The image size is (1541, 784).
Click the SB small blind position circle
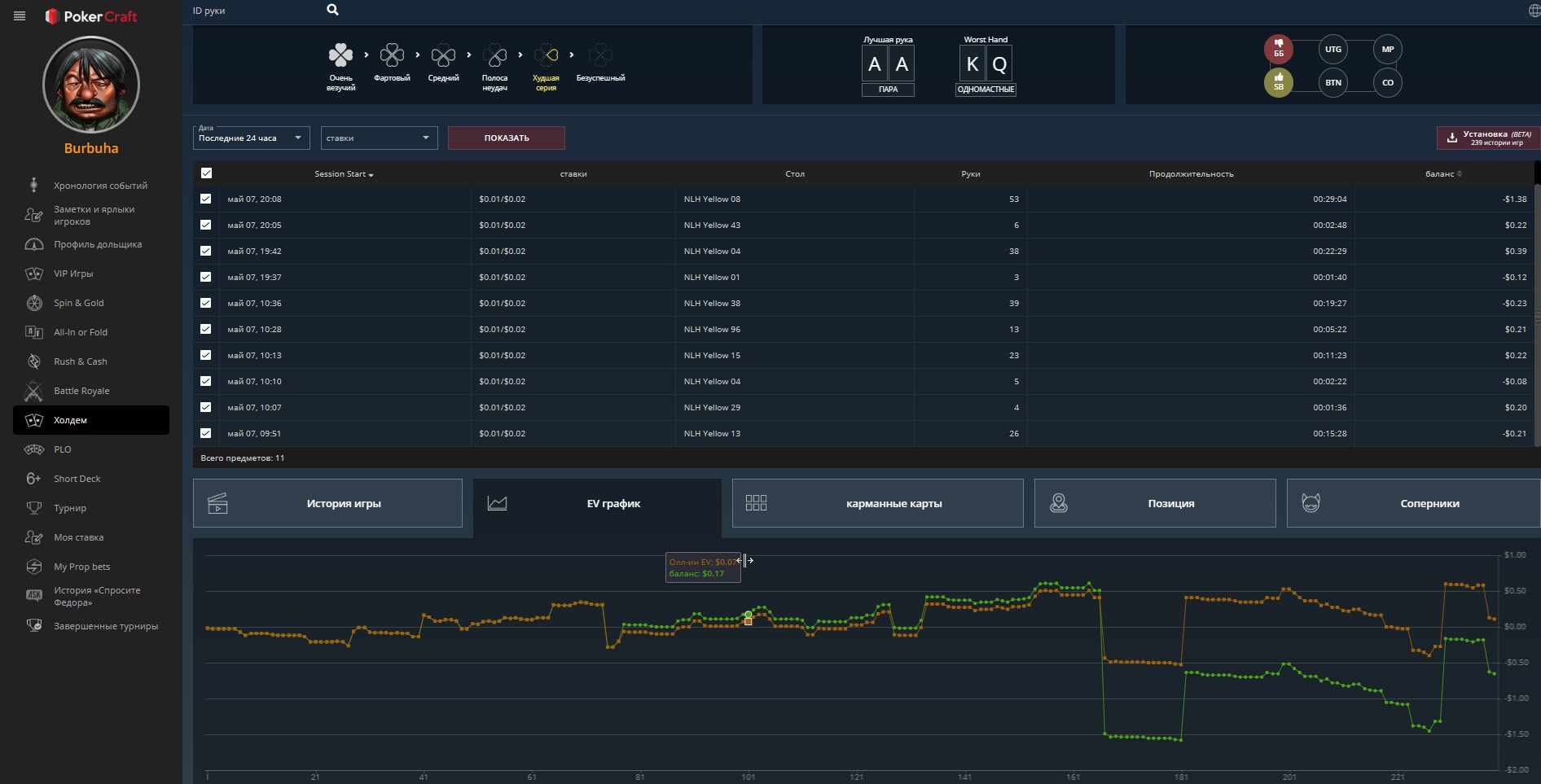[x=1279, y=82]
